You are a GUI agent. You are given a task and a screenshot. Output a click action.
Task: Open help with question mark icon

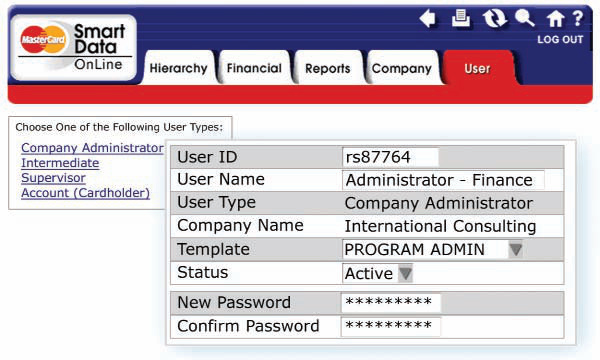click(x=577, y=18)
